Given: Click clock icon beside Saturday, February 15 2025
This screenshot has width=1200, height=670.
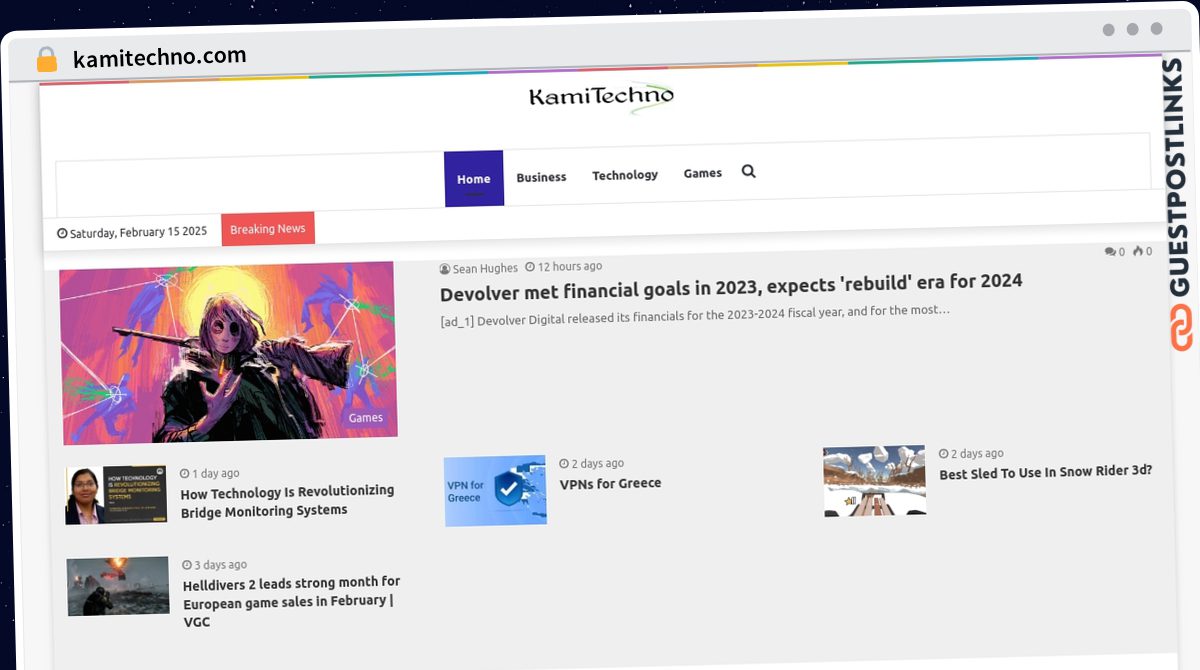Looking at the screenshot, I should [62, 233].
